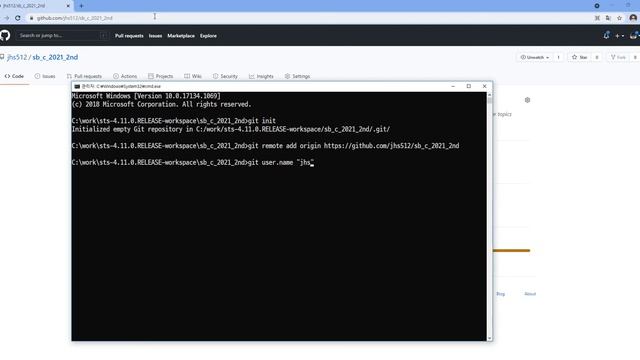640x360 pixels.
Task: Open a new browser tab with plus
Action: [x=81, y=6]
